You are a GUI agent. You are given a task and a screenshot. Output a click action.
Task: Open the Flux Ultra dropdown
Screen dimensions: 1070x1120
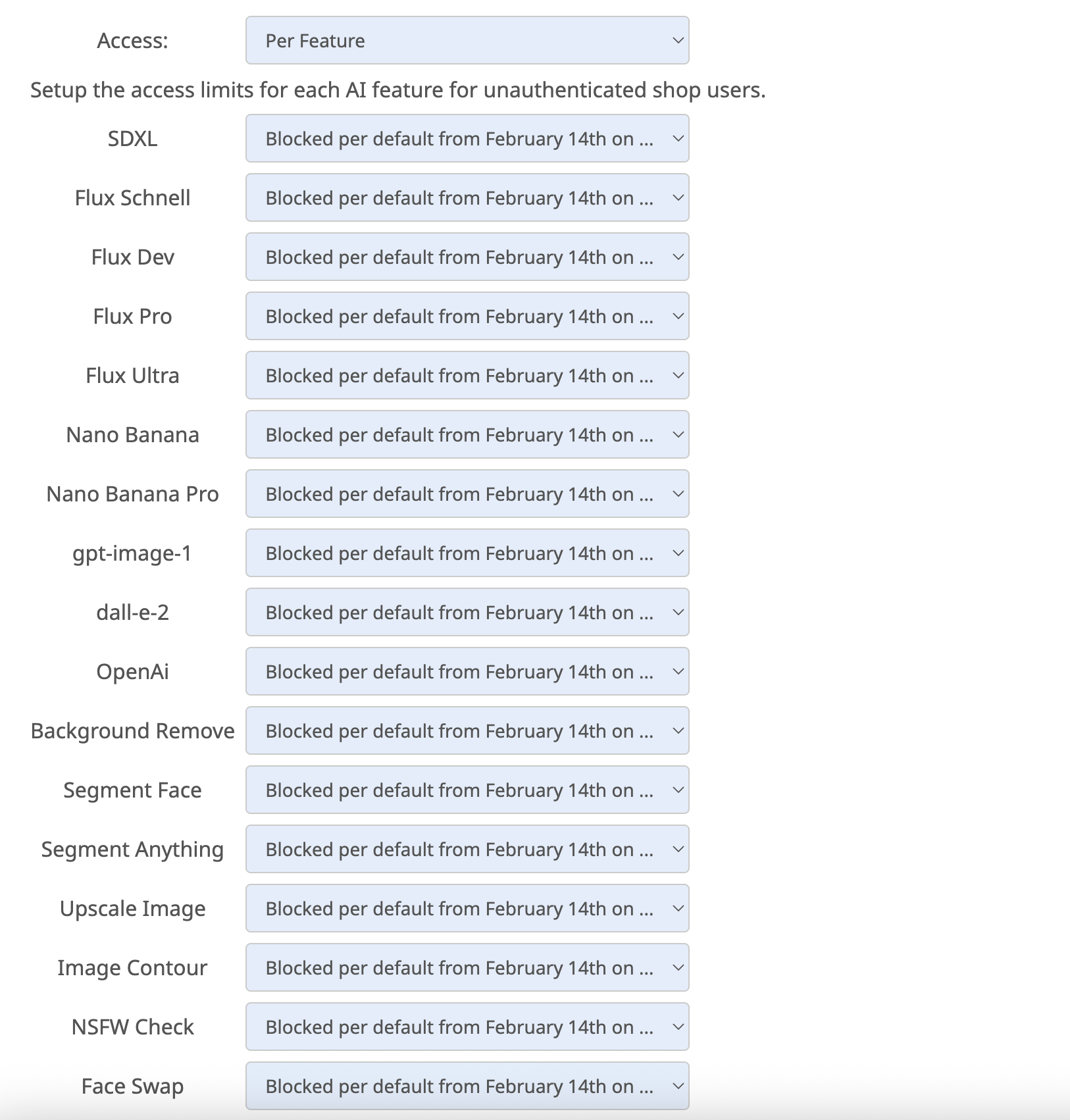coord(467,375)
